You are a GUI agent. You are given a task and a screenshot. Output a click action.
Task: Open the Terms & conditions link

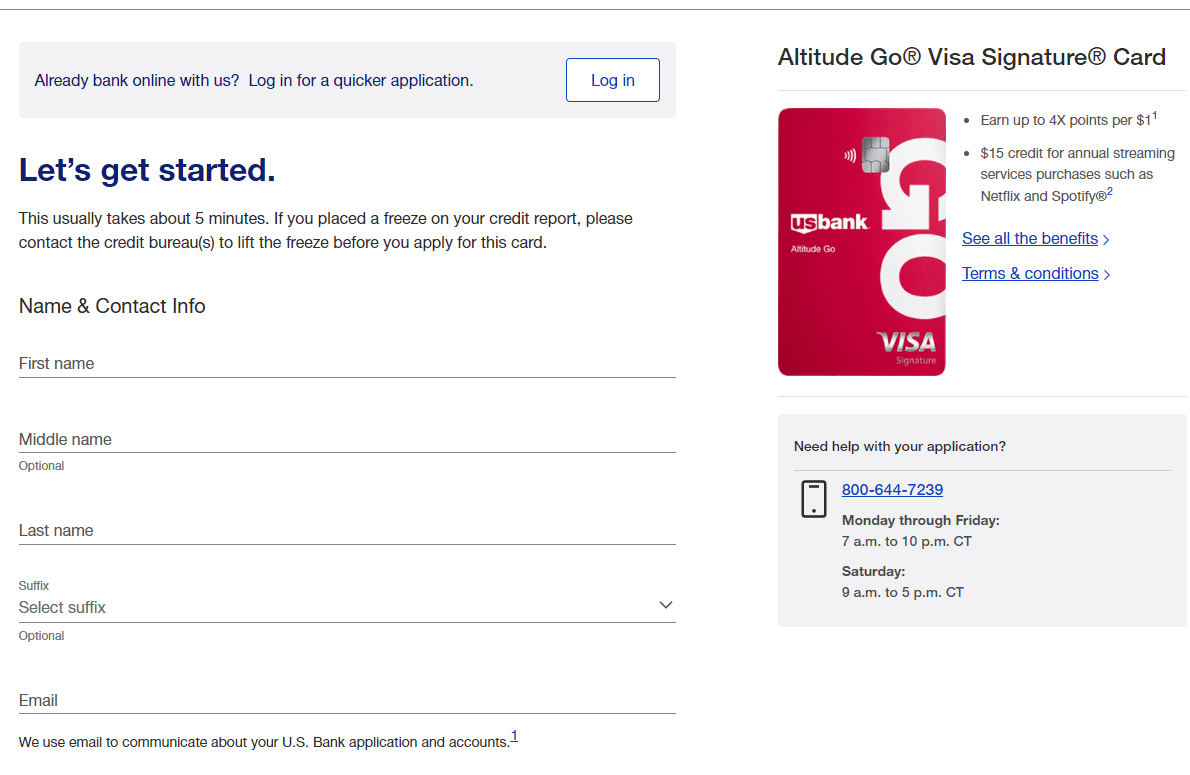[1029, 273]
